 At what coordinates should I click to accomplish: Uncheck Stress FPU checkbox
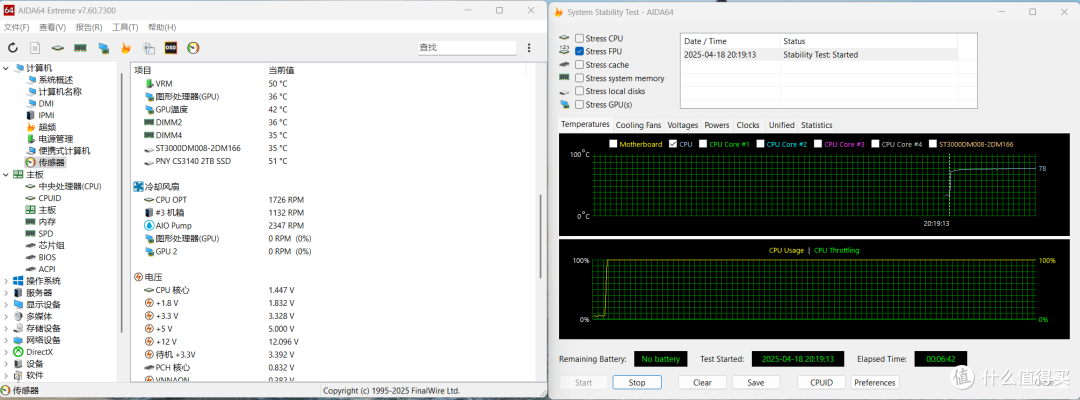pos(579,52)
